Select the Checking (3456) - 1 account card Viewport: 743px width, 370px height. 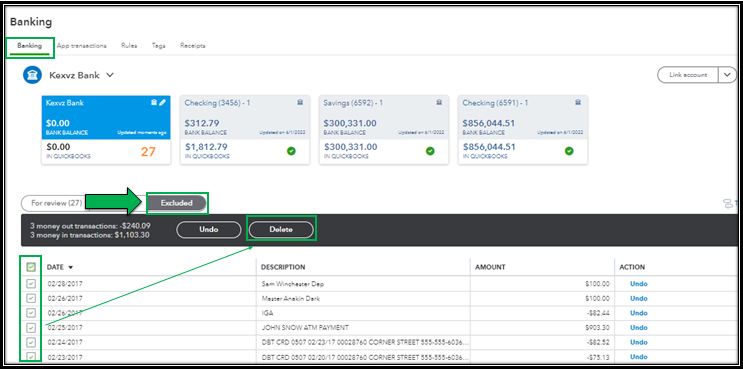245,129
